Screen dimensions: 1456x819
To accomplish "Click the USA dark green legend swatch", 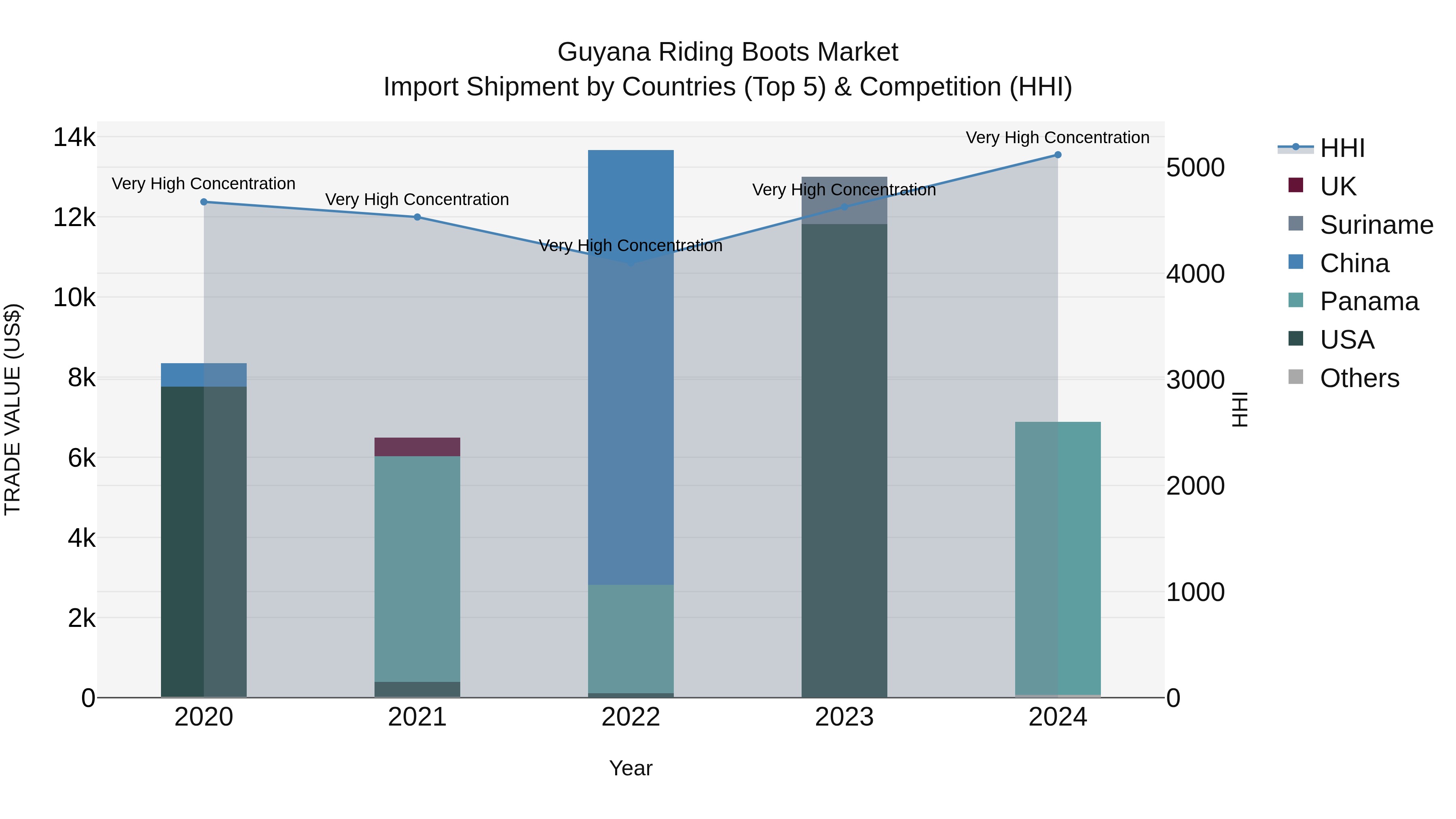I will pyautogui.click(x=1295, y=338).
